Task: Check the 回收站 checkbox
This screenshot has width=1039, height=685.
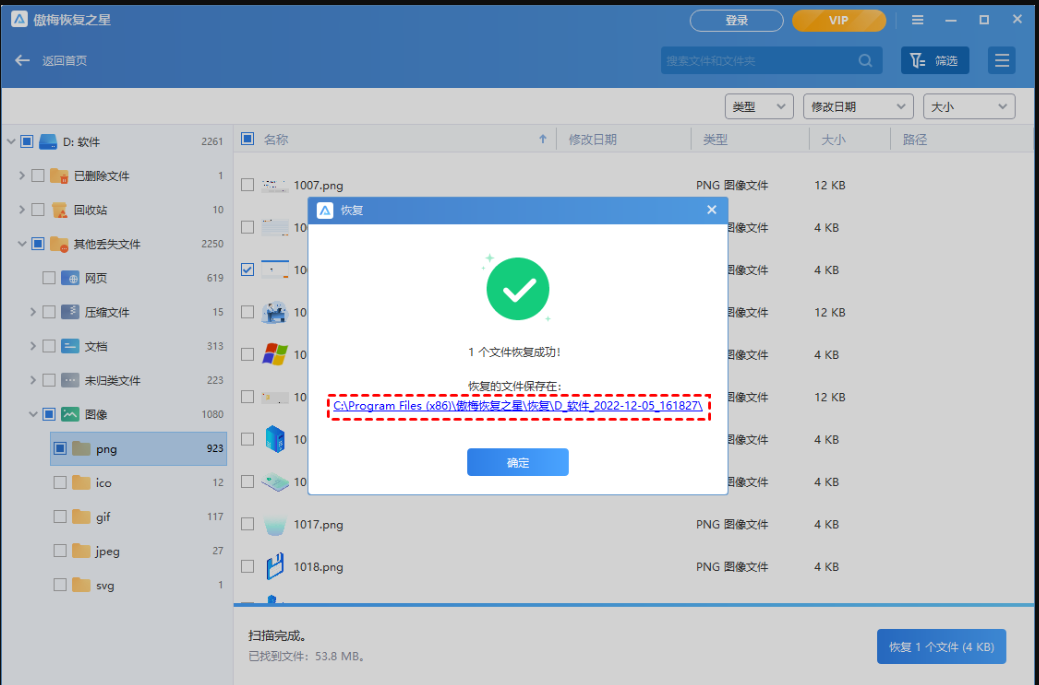Action: point(38,209)
